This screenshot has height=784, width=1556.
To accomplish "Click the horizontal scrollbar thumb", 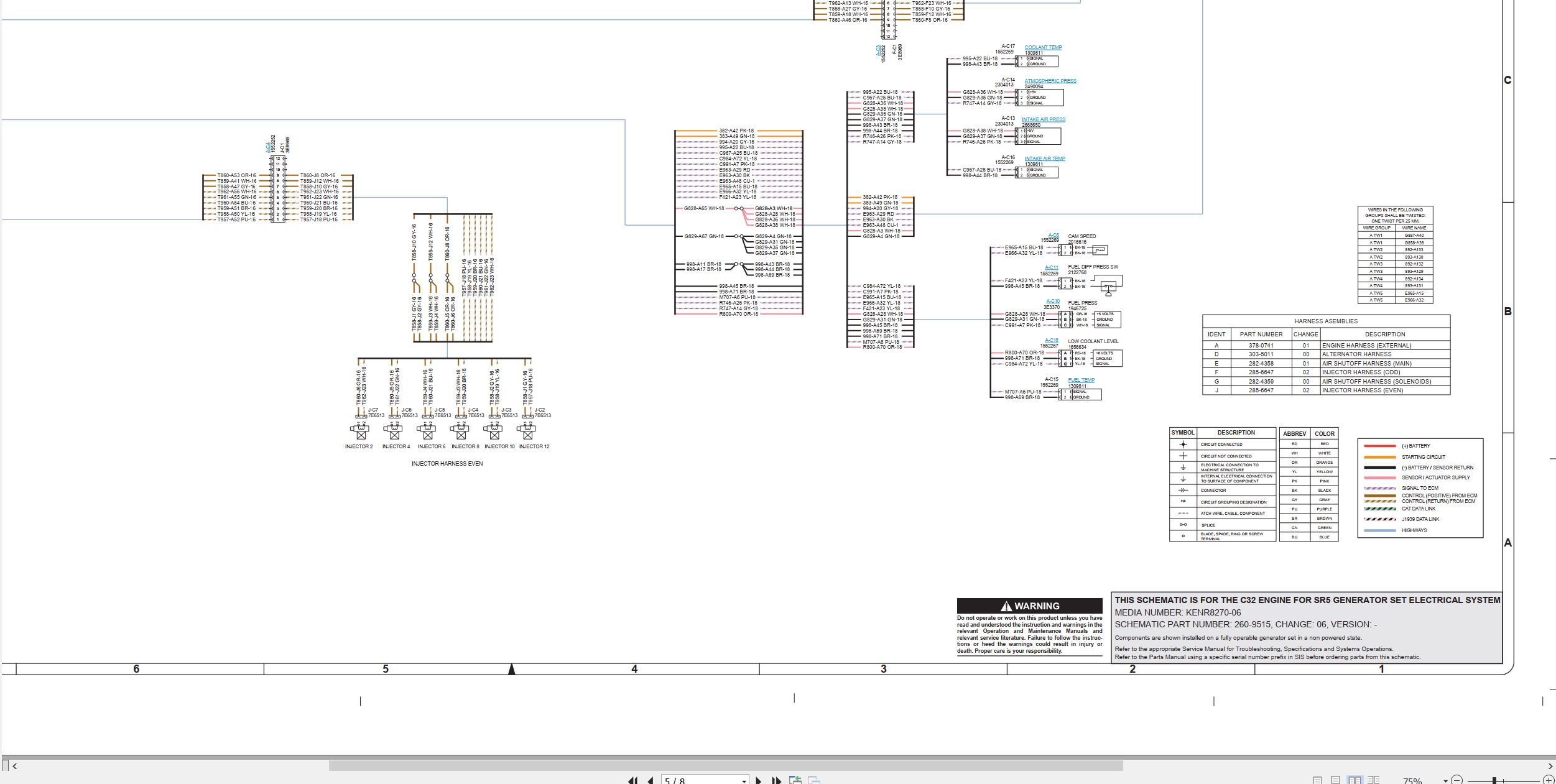I will point(726,766).
